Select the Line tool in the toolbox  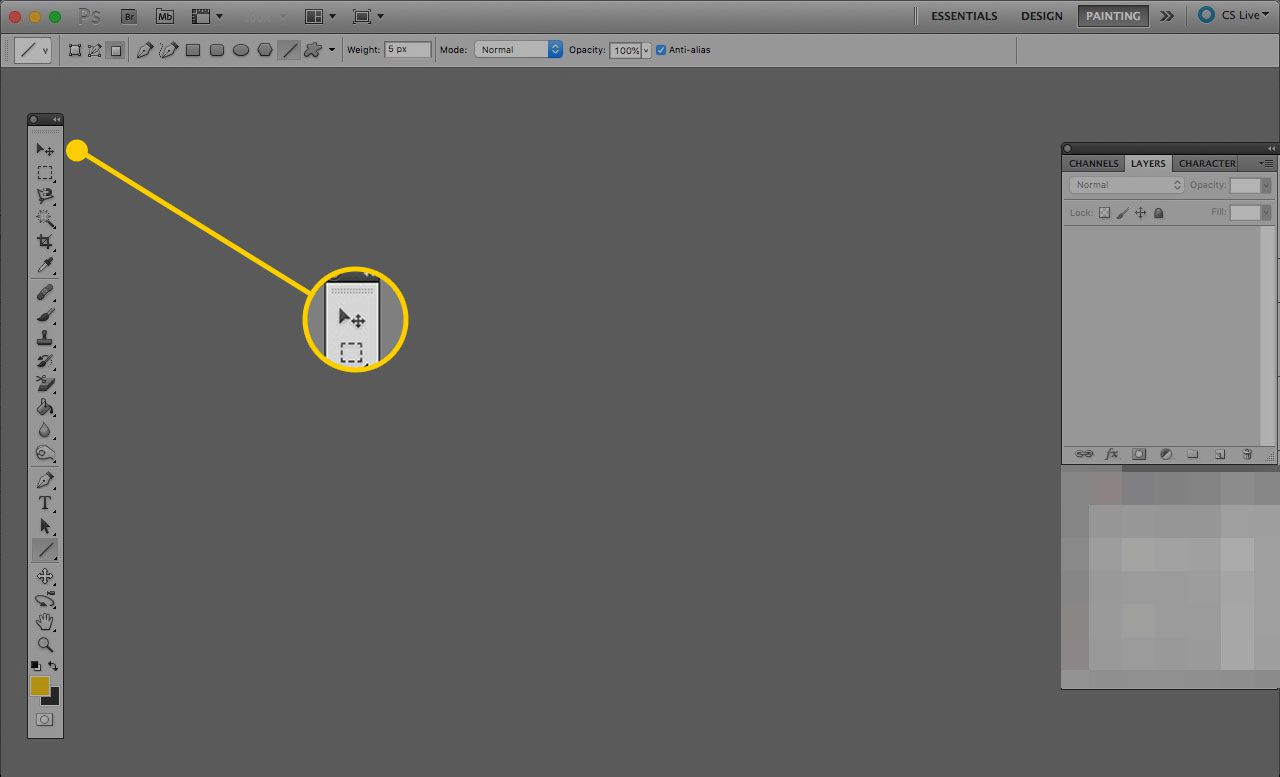[x=45, y=549]
